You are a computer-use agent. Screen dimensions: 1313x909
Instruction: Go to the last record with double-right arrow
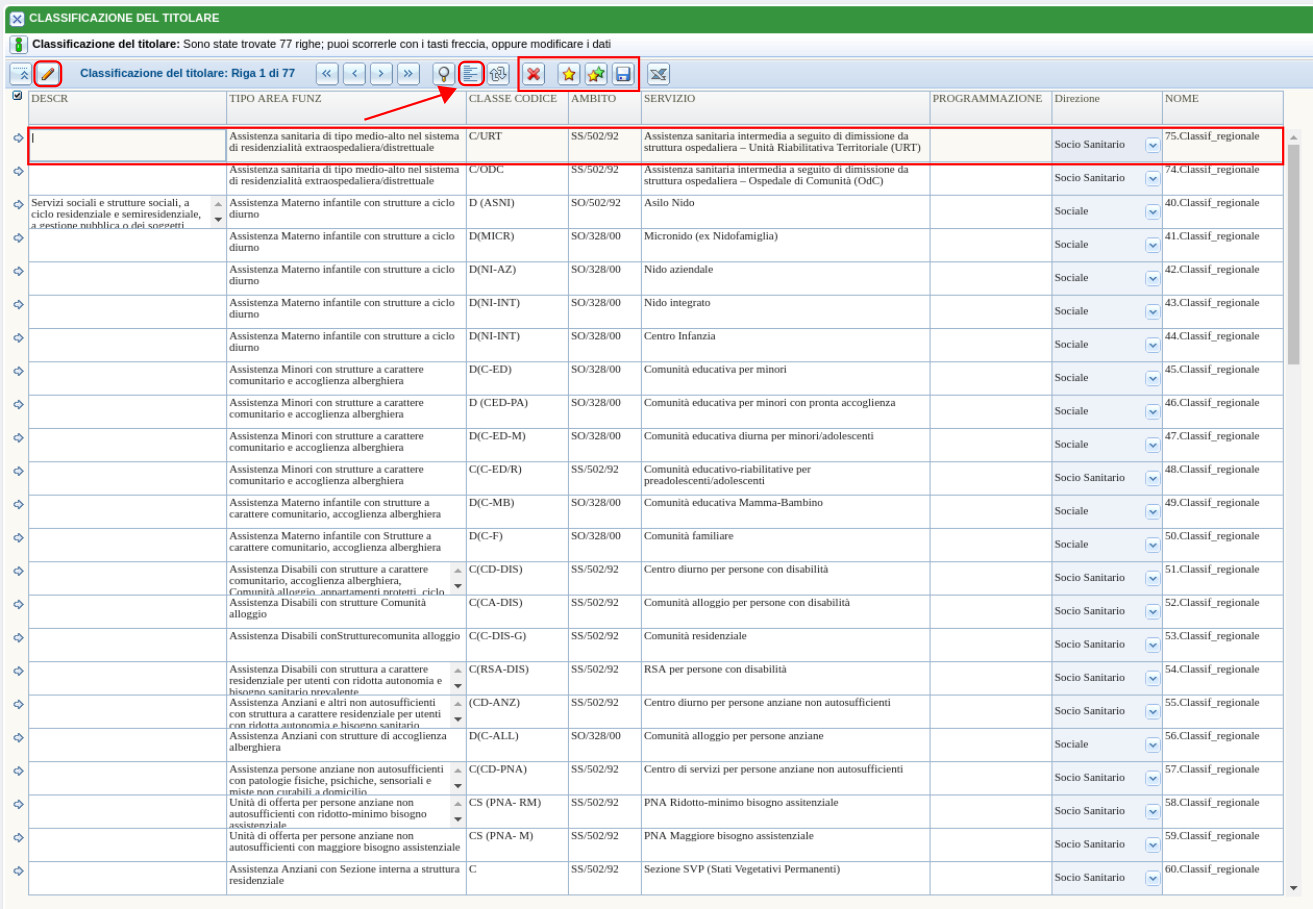(x=408, y=74)
